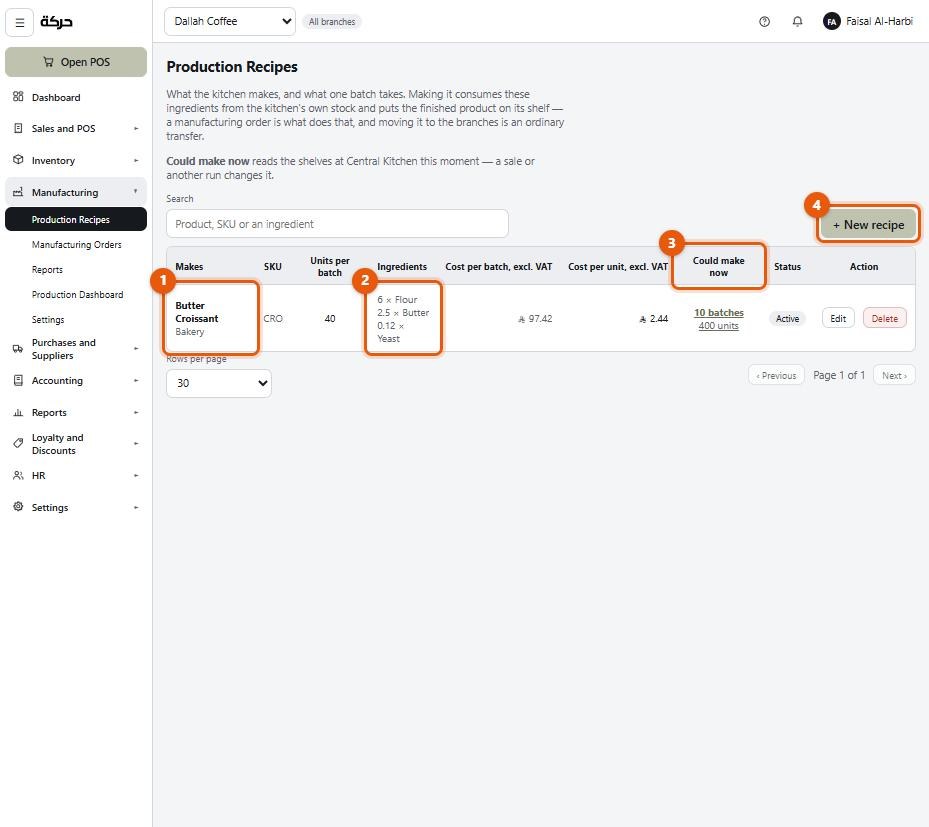
Task: Open Production Dashboard in the sidebar
Action: pyautogui.click(x=76, y=294)
